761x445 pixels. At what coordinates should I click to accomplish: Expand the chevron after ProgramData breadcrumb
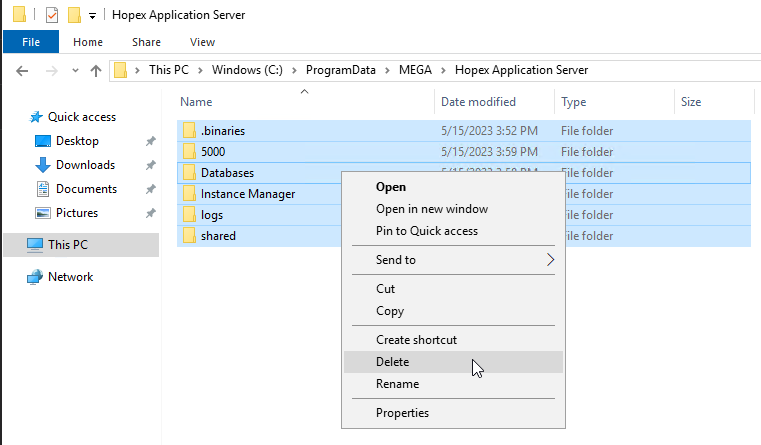(x=387, y=70)
